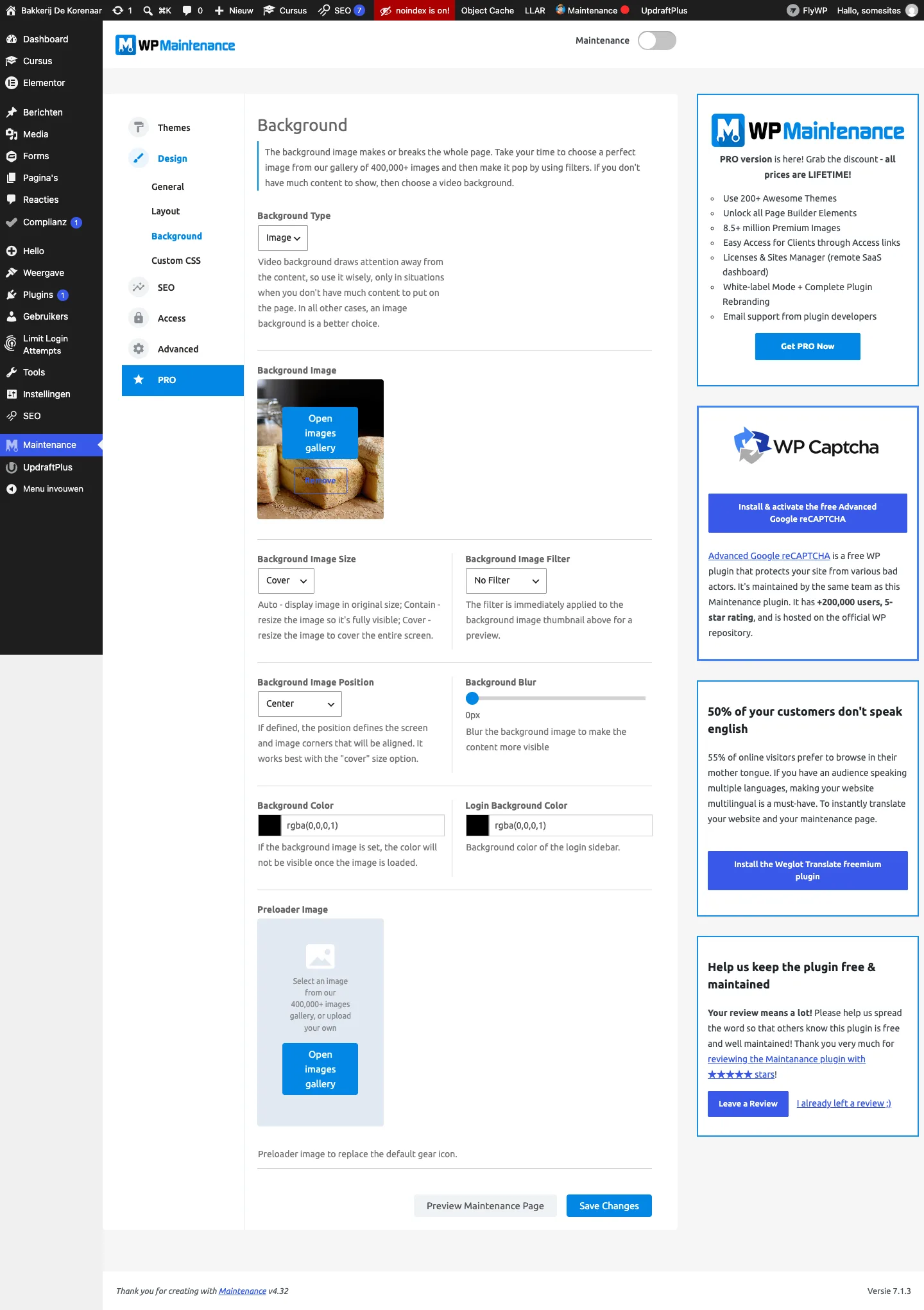
Task: Click the PRO star icon
Action: pos(139,379)
